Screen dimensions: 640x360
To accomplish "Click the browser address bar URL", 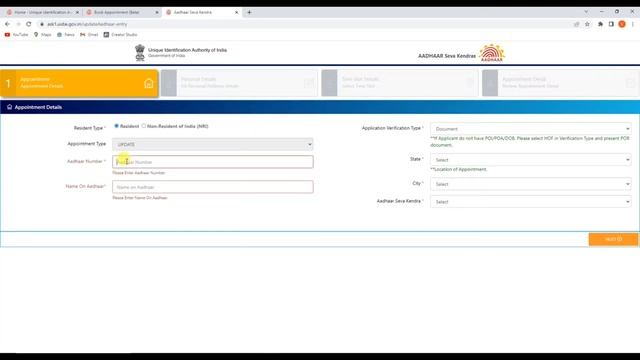I will tap(87, 24).
